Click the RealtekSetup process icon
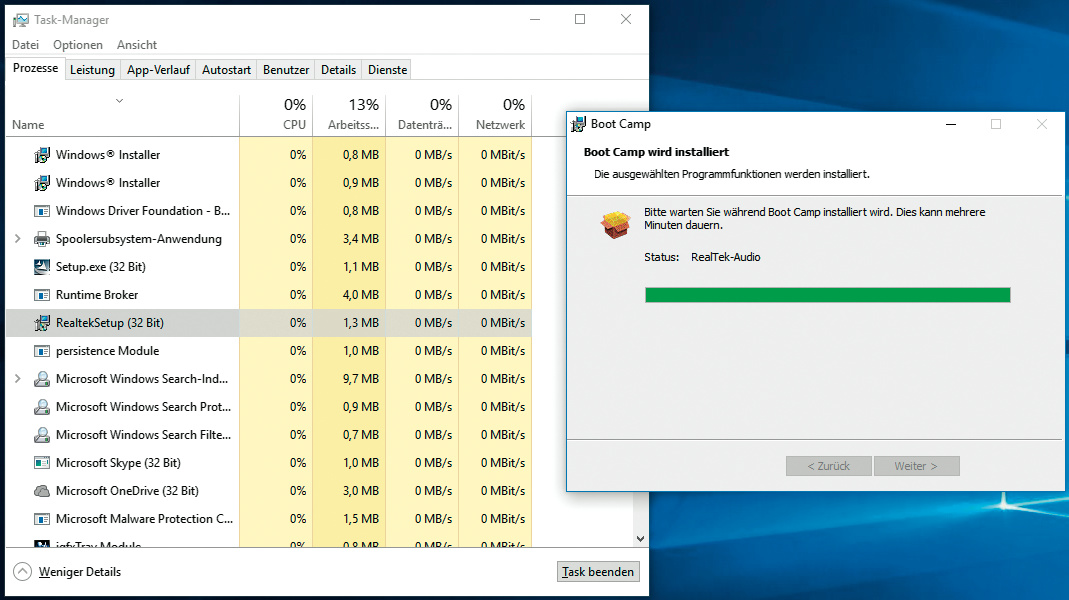Screen dimensions: 1069x600 click(42, 323)
